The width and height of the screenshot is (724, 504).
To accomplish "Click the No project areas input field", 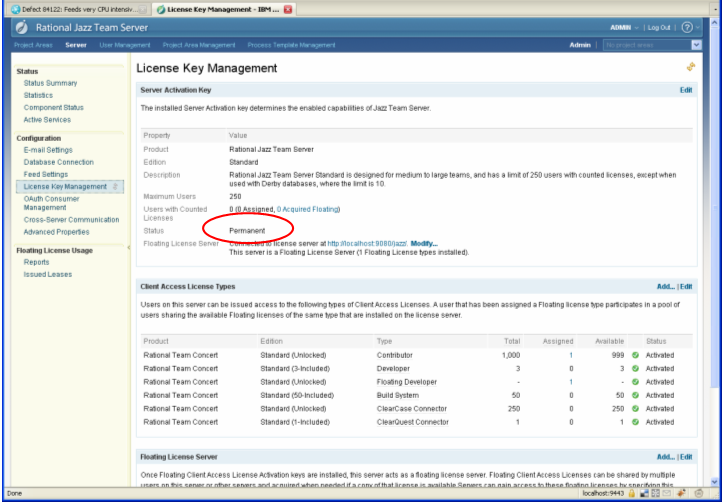I will pyautogui.click(x=647, y=45).
